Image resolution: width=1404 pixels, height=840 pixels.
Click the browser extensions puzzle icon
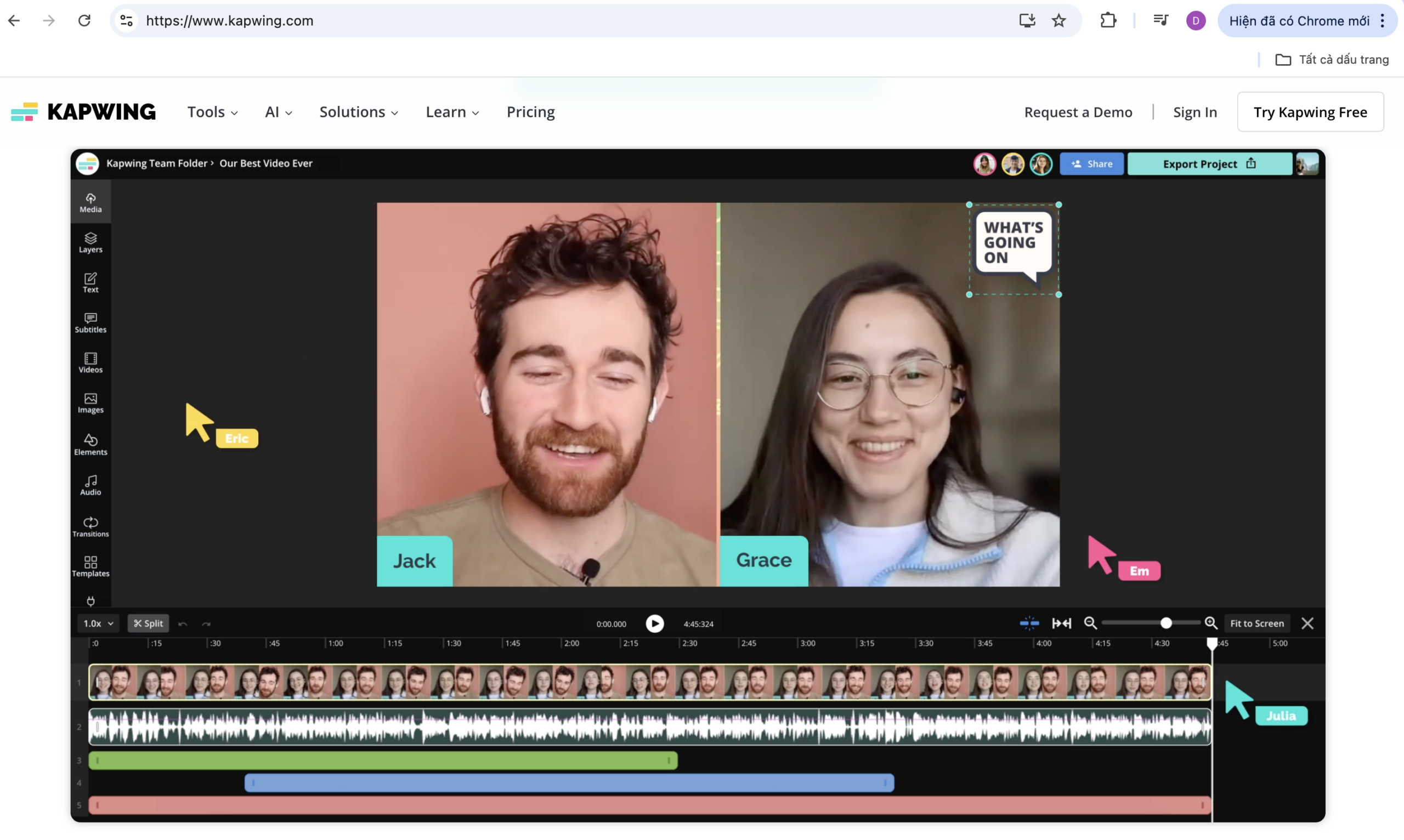[x=1108, y=21]
